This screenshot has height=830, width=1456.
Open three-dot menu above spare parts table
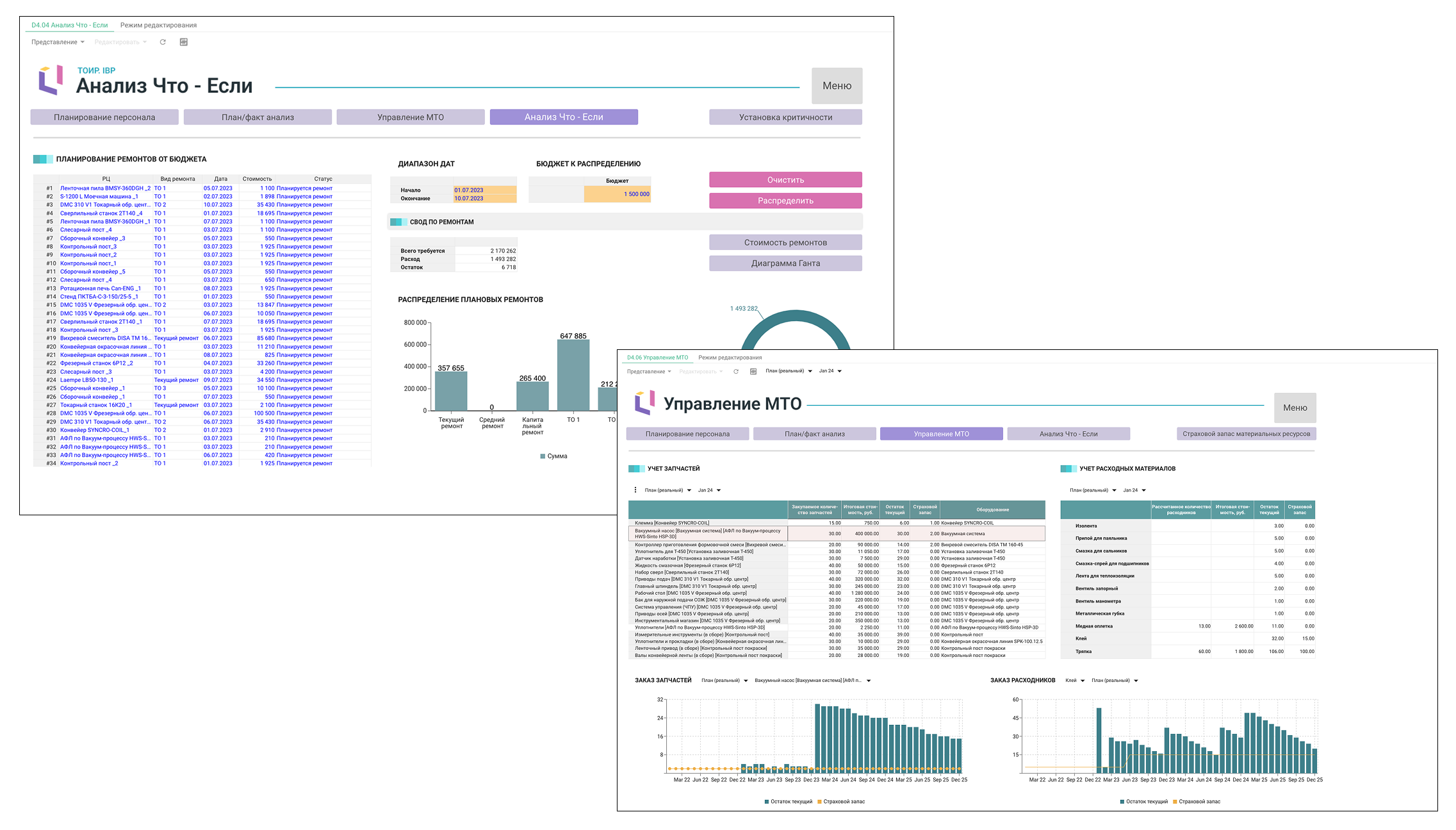[635, 490]
